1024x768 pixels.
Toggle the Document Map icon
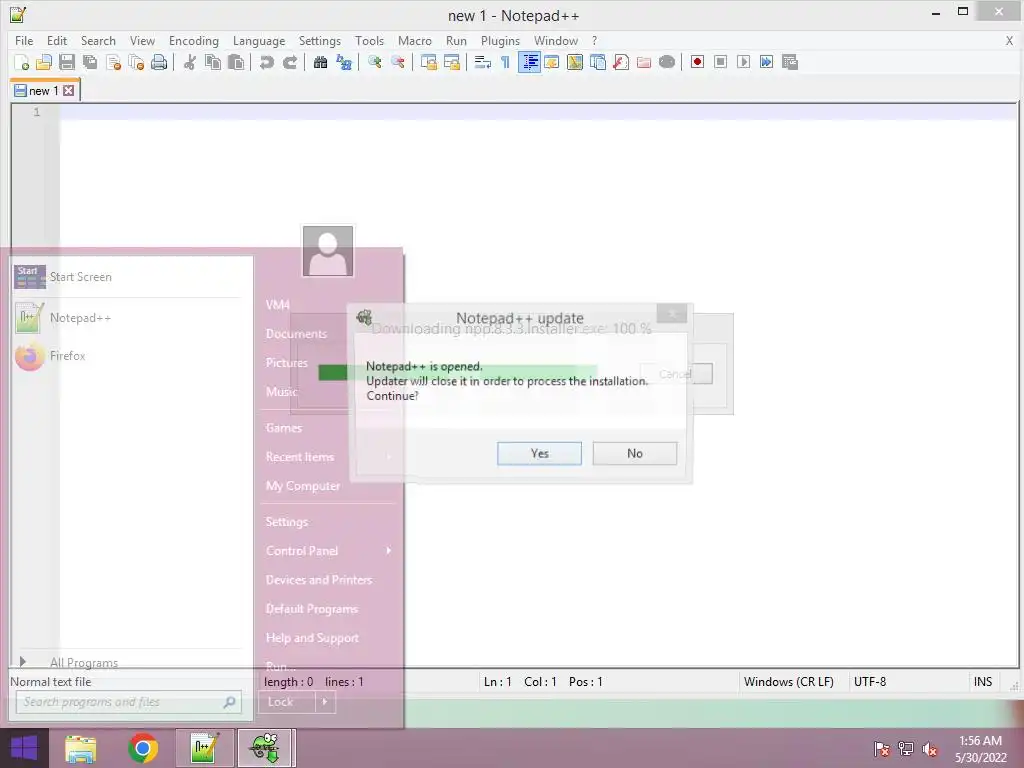pyautogui.click(x=575, y=62)
